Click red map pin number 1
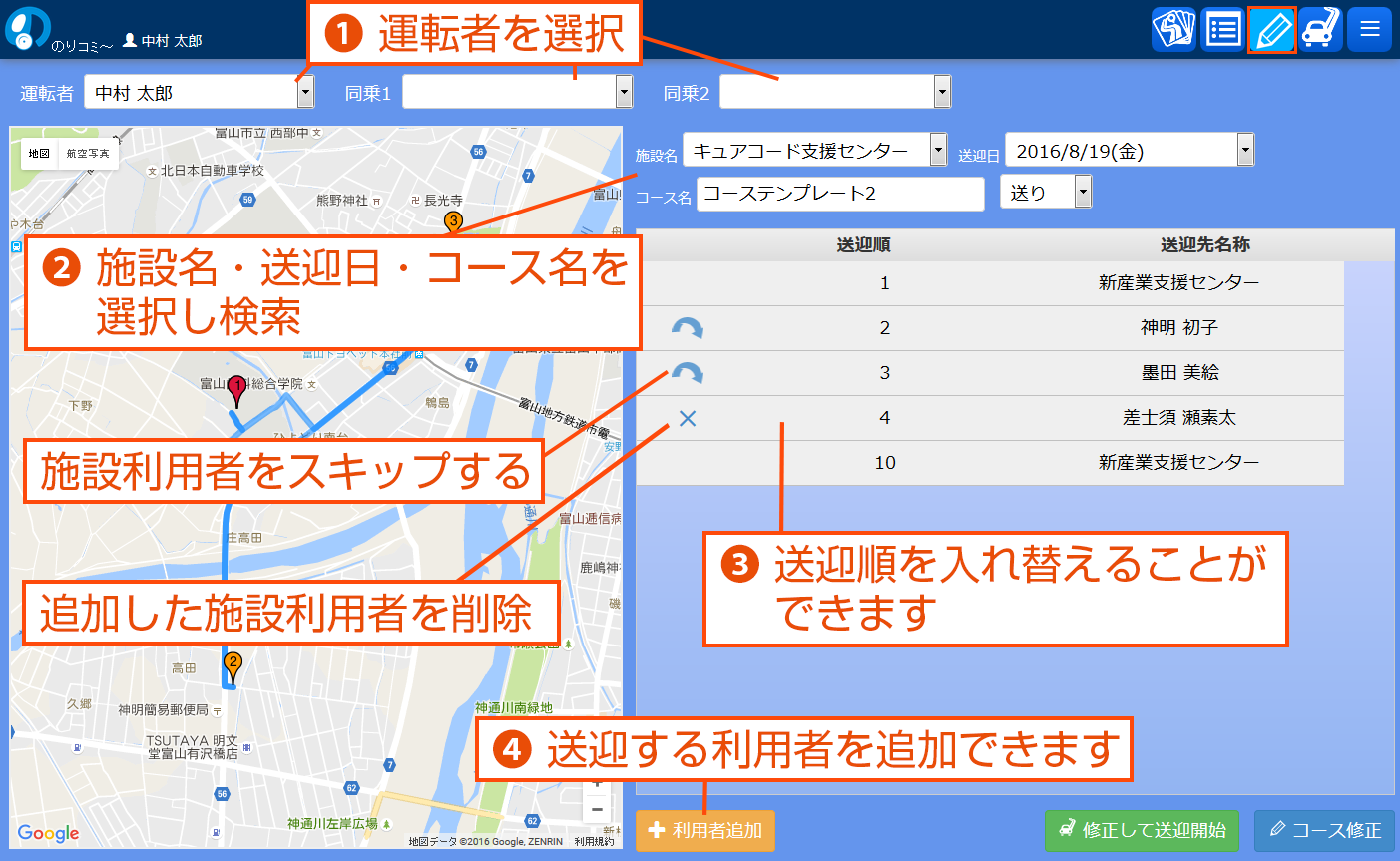 pos(236,390)
